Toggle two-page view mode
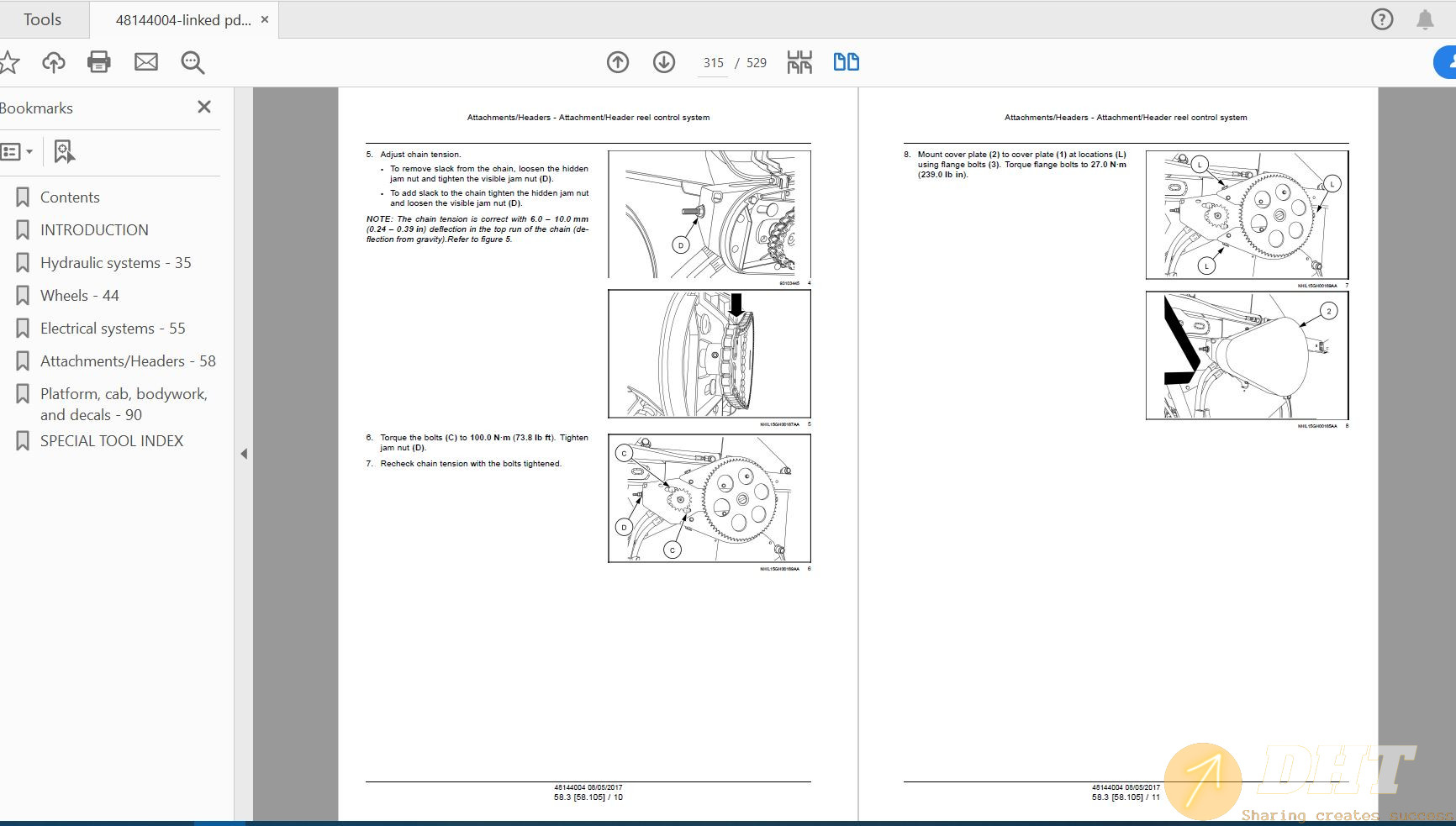The image size is (1456, 826). 846,62
